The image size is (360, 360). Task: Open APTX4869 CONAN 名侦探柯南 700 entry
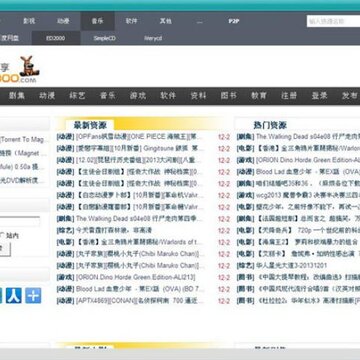139,301
